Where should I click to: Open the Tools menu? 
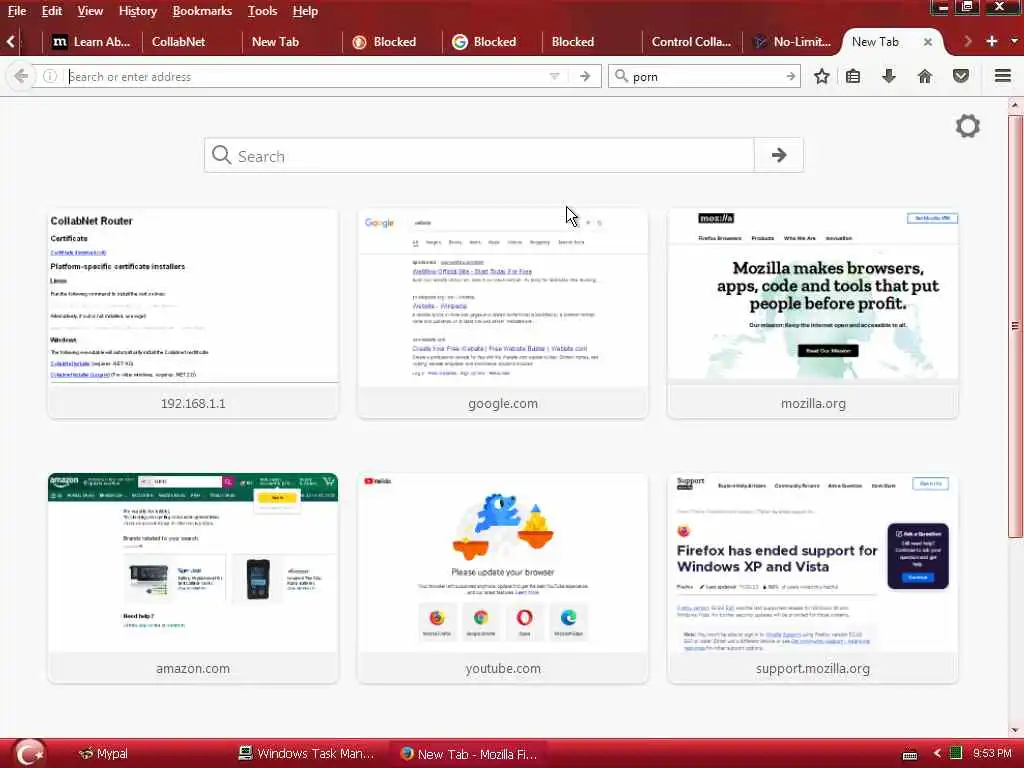(263, 11)
